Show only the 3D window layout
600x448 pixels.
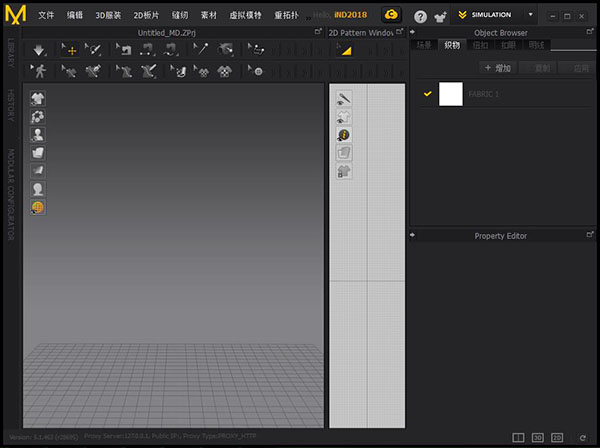538,438
